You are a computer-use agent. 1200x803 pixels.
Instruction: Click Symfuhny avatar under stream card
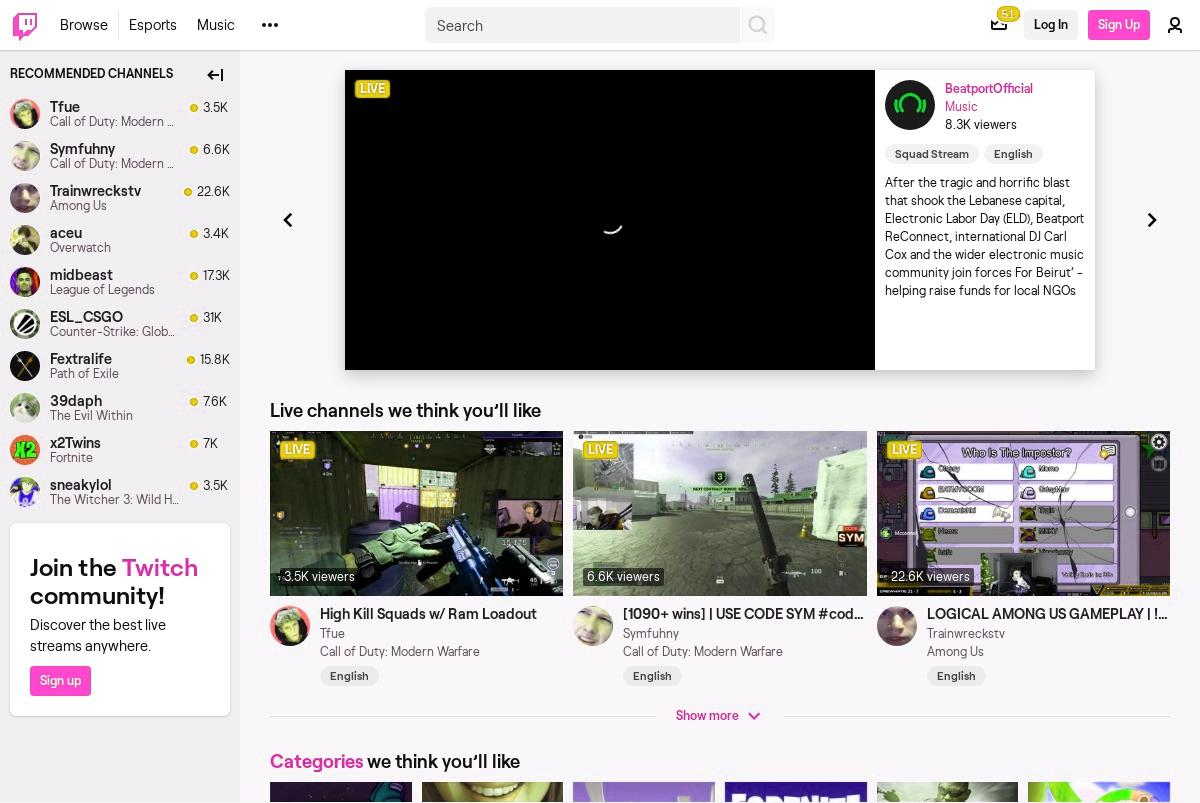point(593,626)
